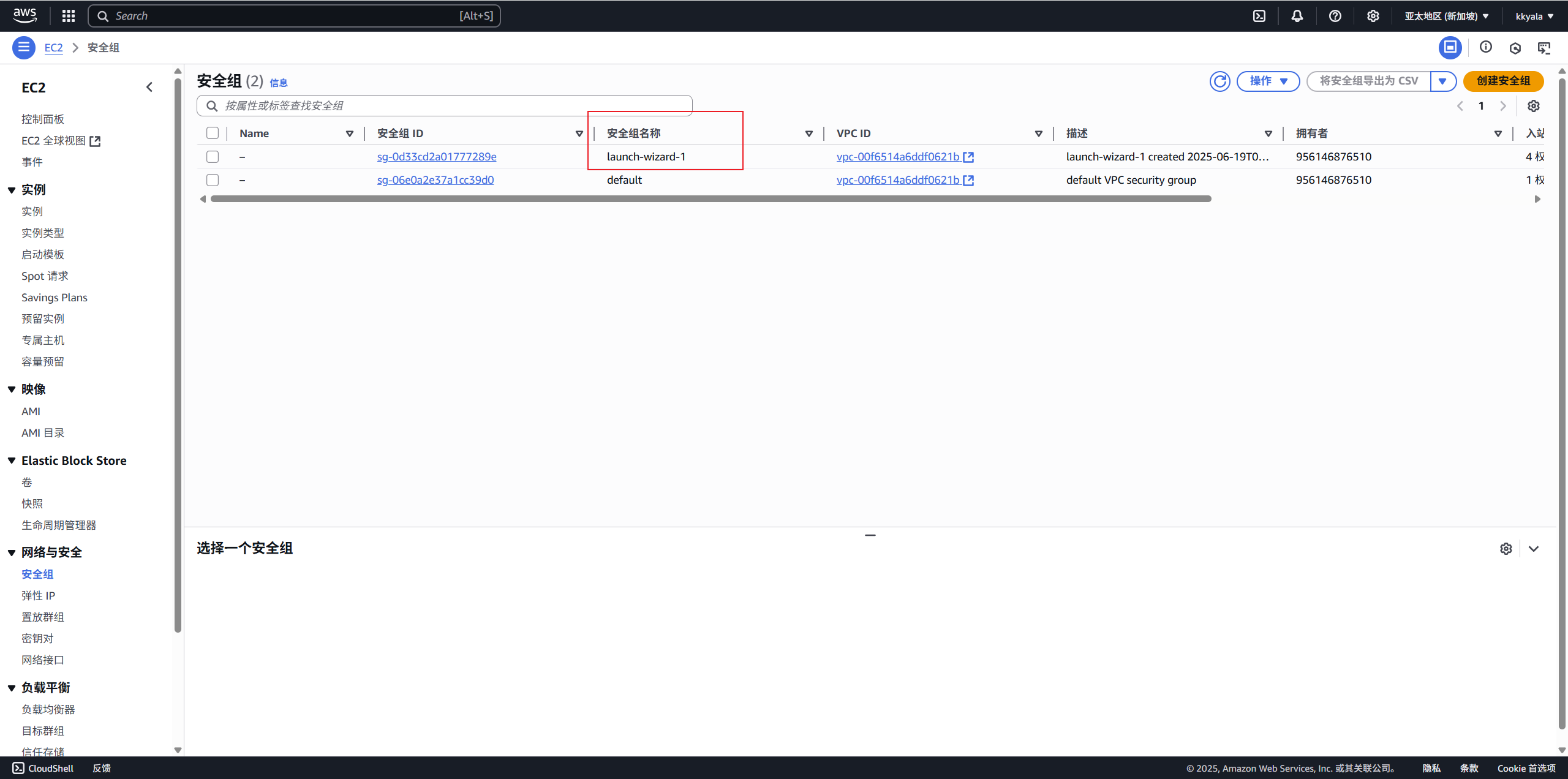Click the sidebar vertical scrollbar
Viewport: 1568px width, 779px height.
point(178,355)
